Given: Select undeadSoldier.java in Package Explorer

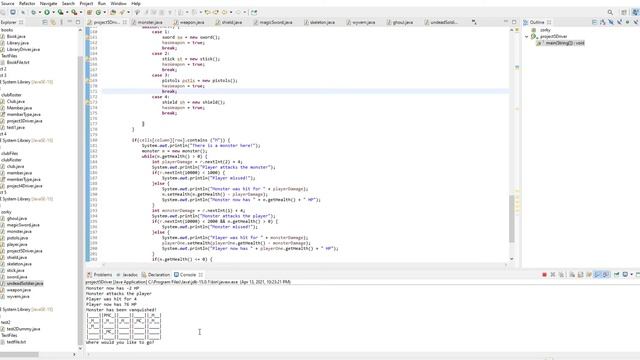Looking at the screenshot, I should click(x=25, y=283).
